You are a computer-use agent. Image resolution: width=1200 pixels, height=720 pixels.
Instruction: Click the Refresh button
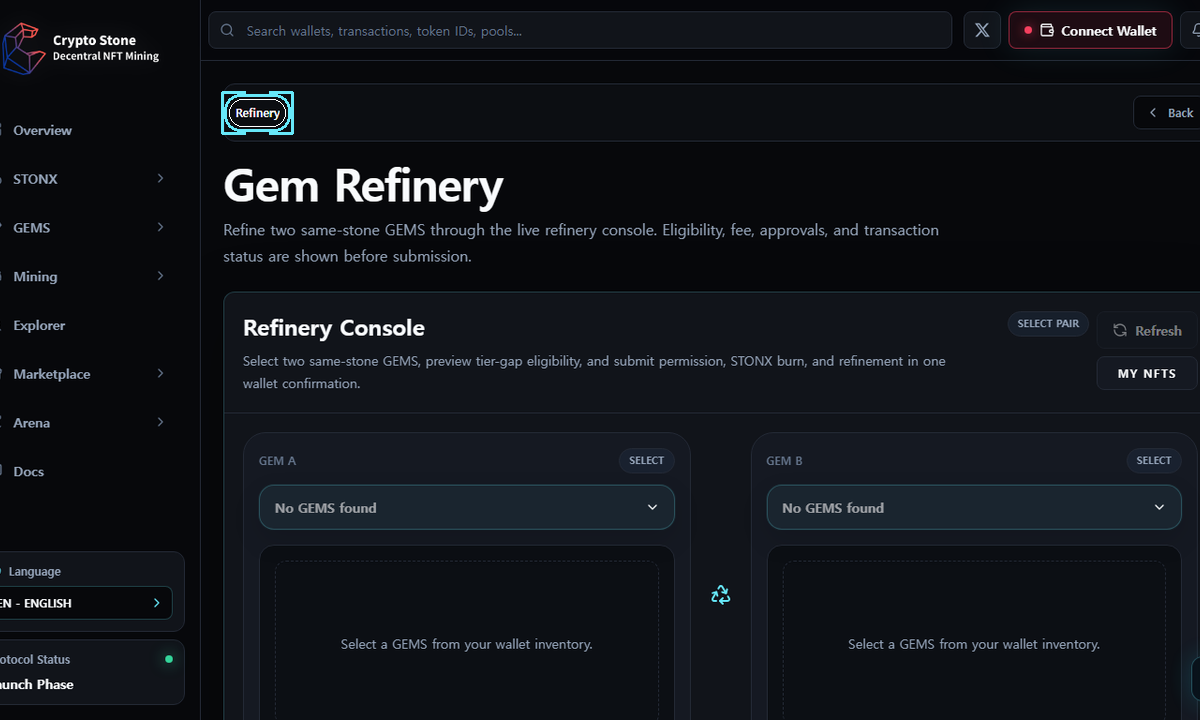[1147, 330]
